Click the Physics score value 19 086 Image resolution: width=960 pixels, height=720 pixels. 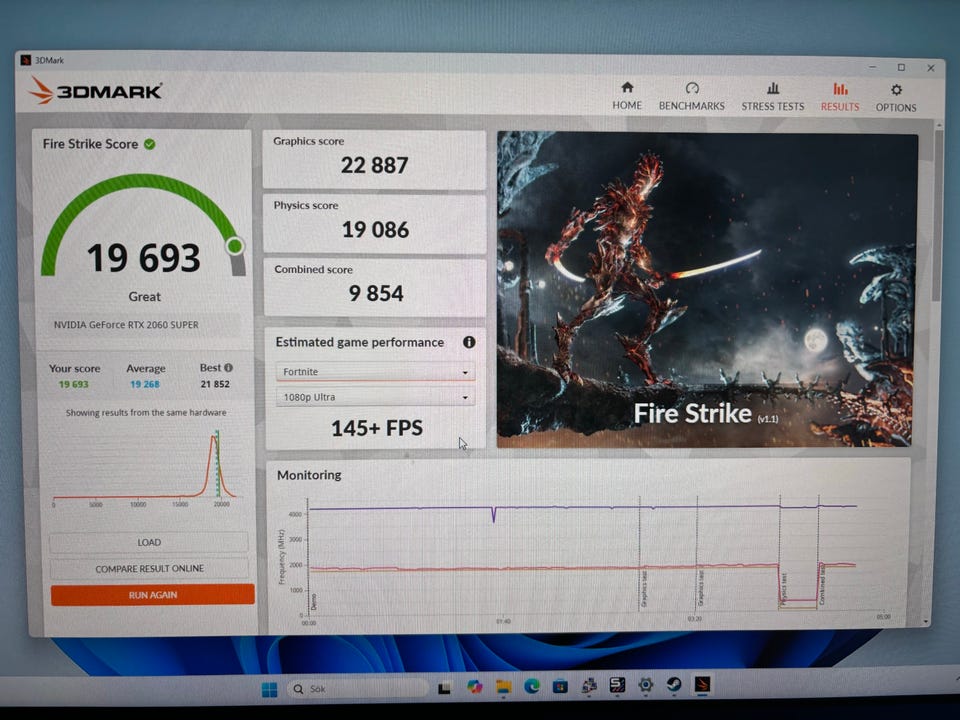[x=375, y=230]
